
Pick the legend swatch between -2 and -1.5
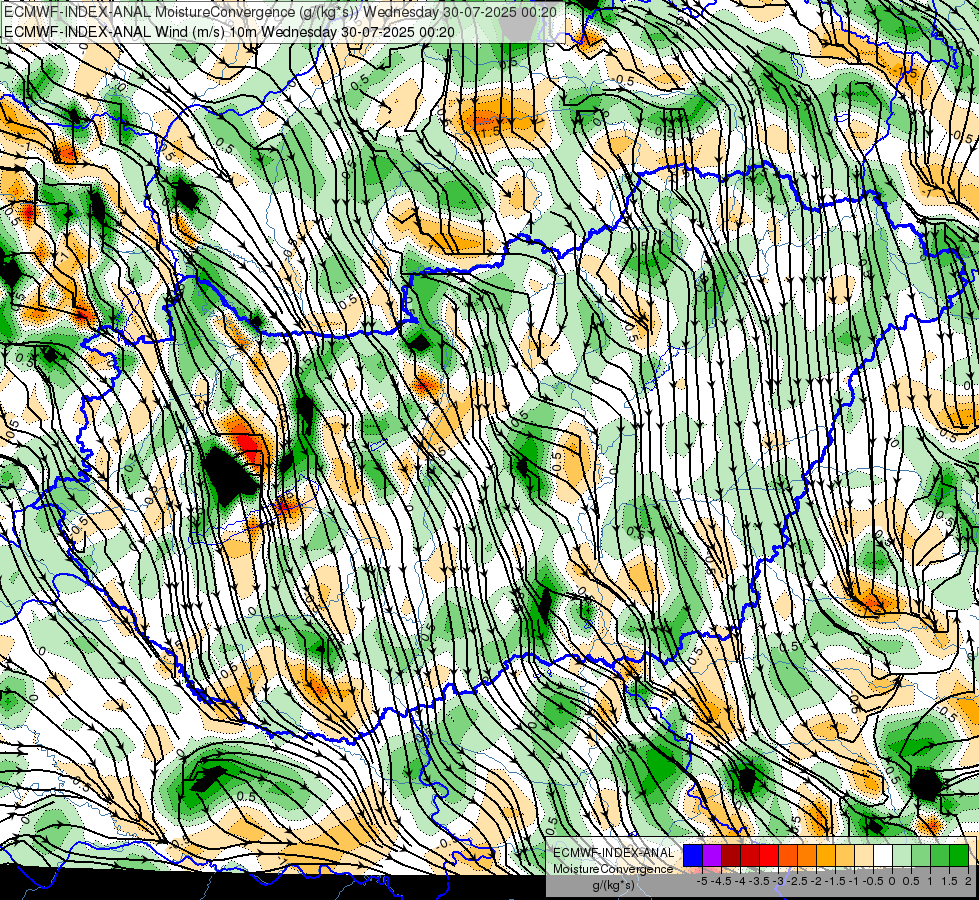(826, 855)
